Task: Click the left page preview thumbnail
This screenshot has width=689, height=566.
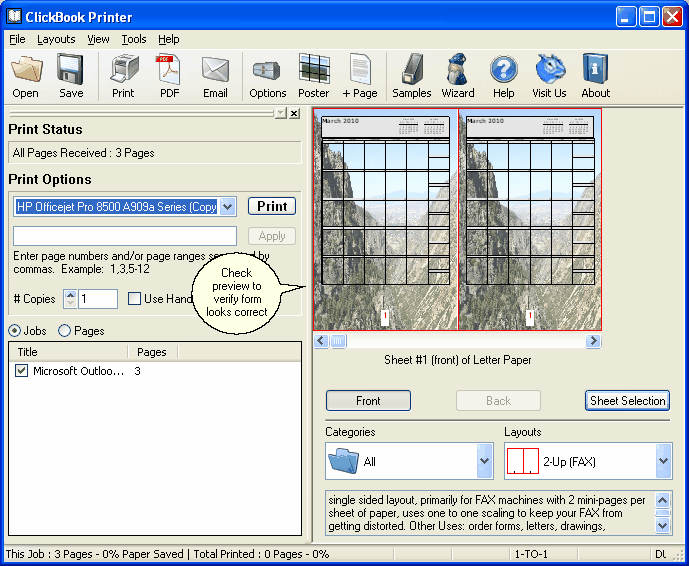Action: point(385,219)
